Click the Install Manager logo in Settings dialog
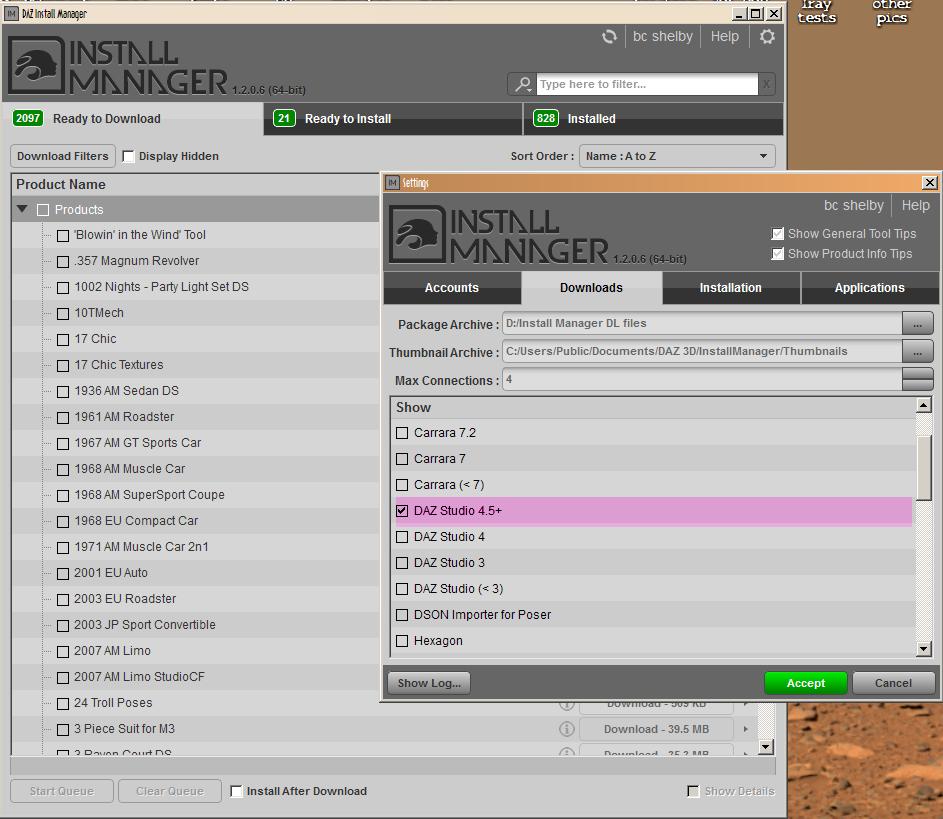The width and height of the screenshot is (943, 819). [417, 234]
